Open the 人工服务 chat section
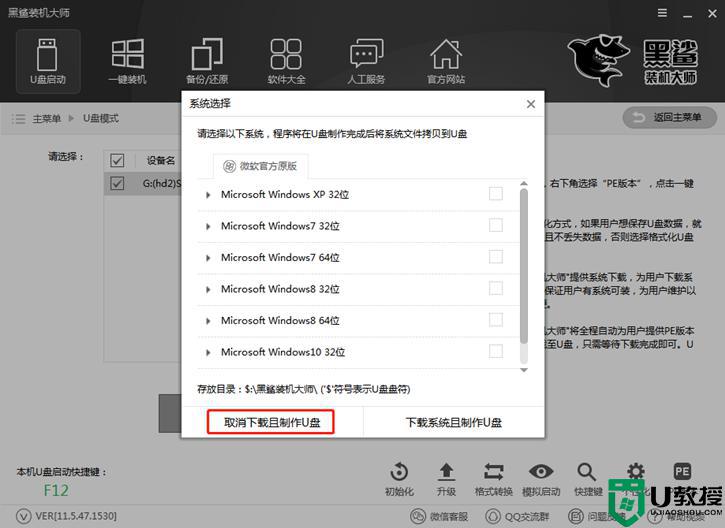The height and width of the screenshot is (528, 725). click(366, 61)
